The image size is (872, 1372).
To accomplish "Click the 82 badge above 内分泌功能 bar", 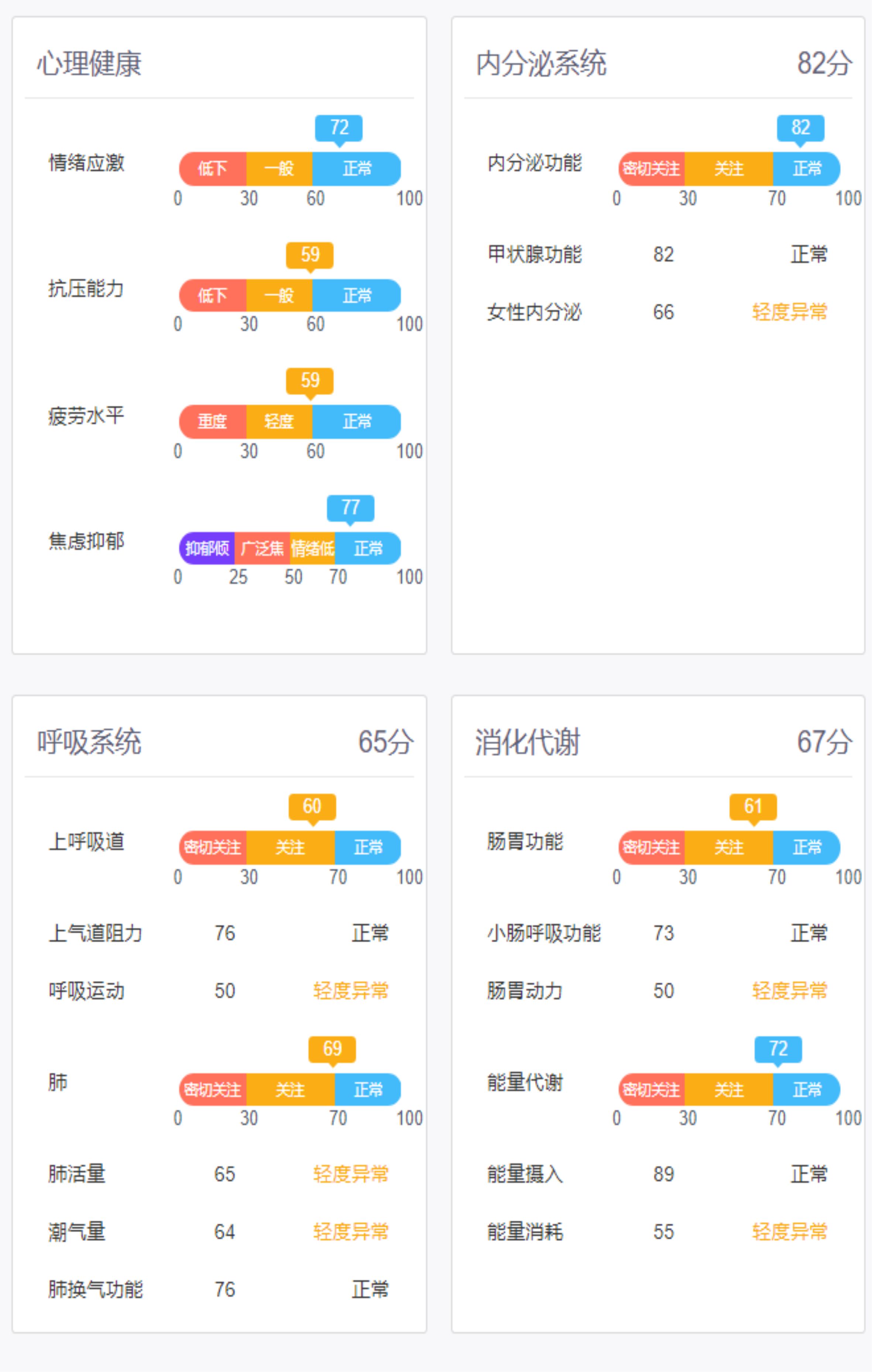I will pos(800,128).
